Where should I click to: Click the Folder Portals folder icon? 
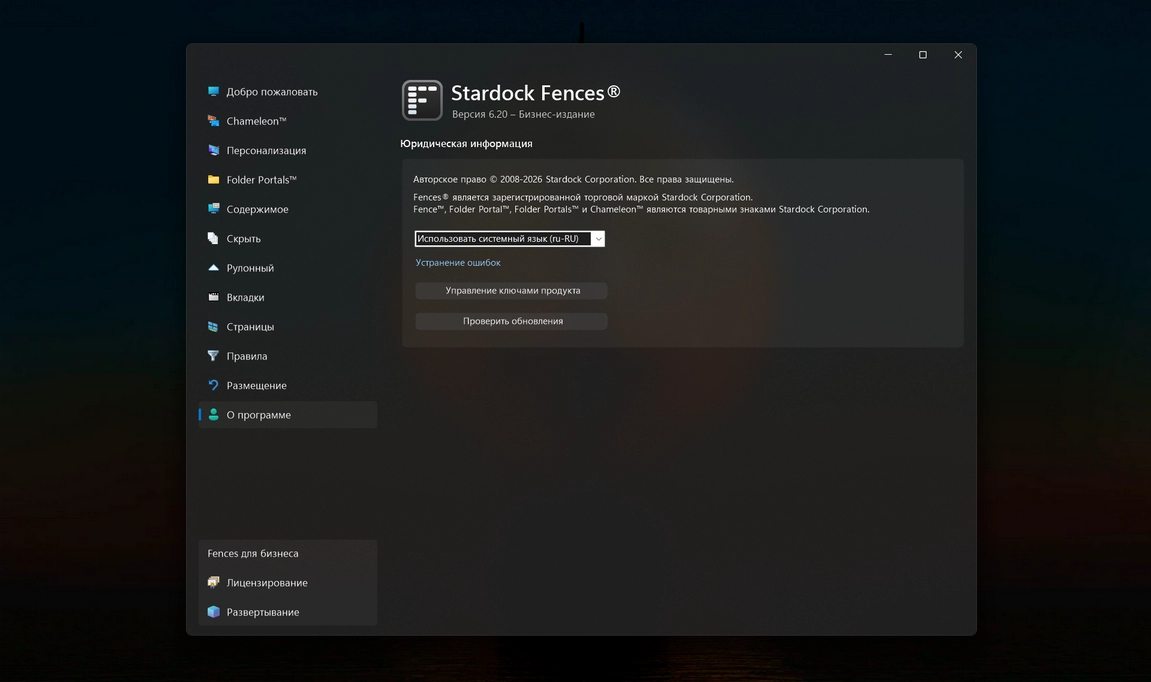tap(214, 180)
